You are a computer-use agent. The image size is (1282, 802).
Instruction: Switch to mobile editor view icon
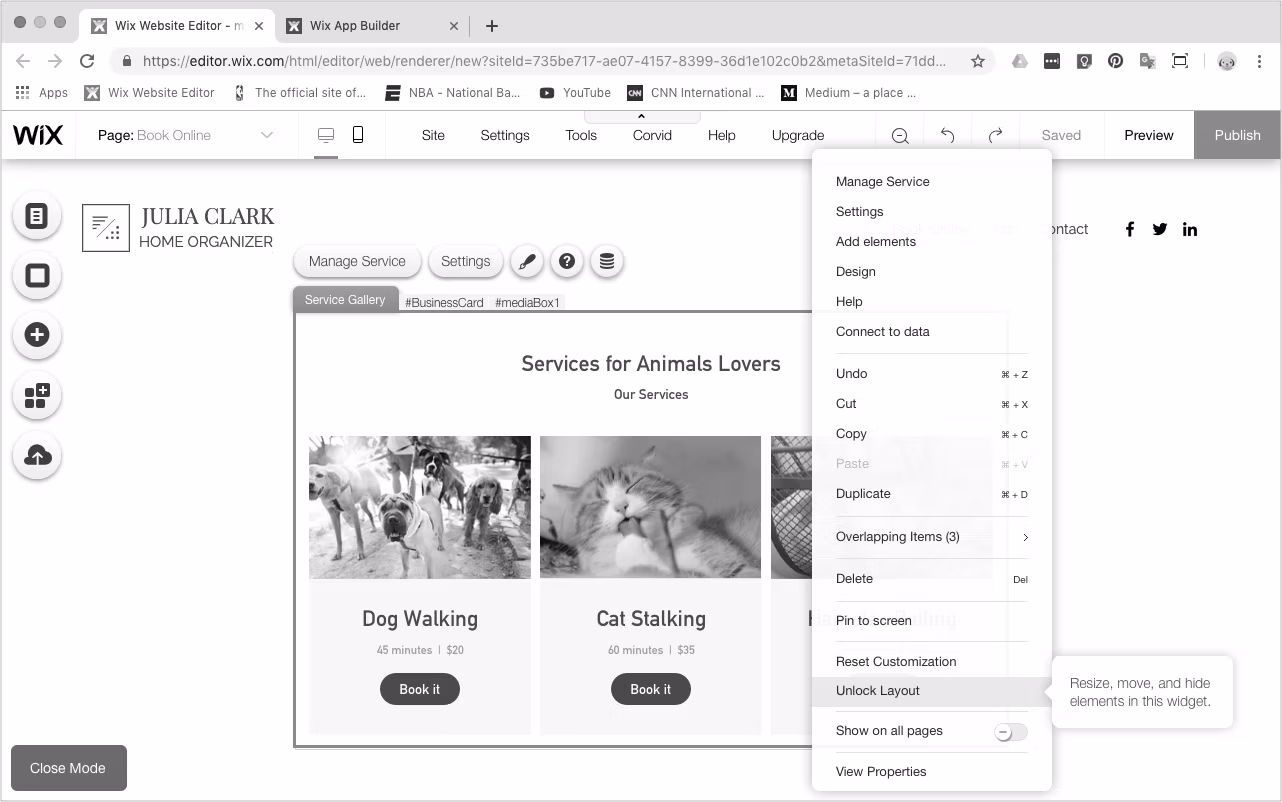(358, 135)
